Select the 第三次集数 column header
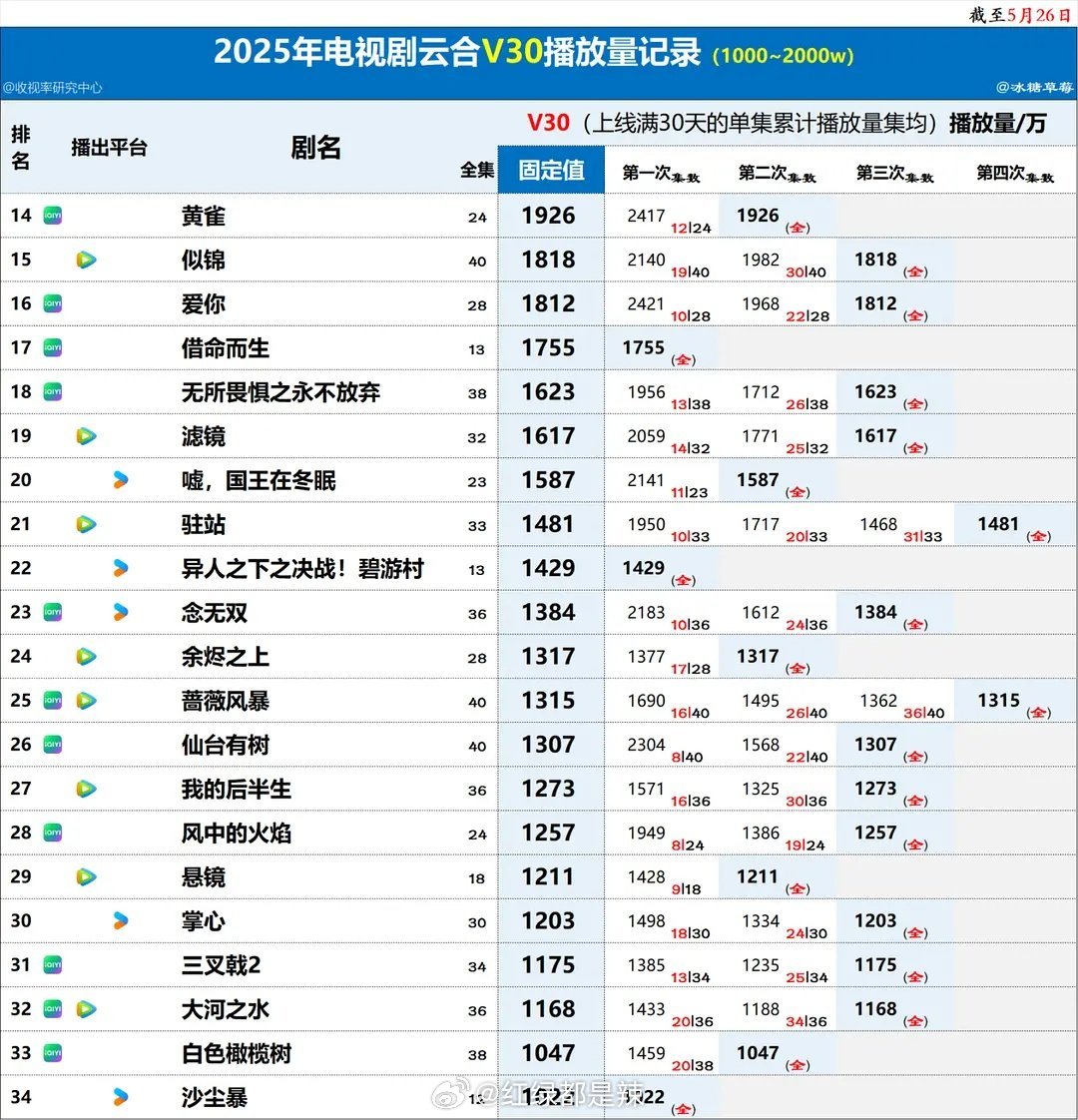The height and width of the screenshot is (1120, 1078). [x=894, y=174]
